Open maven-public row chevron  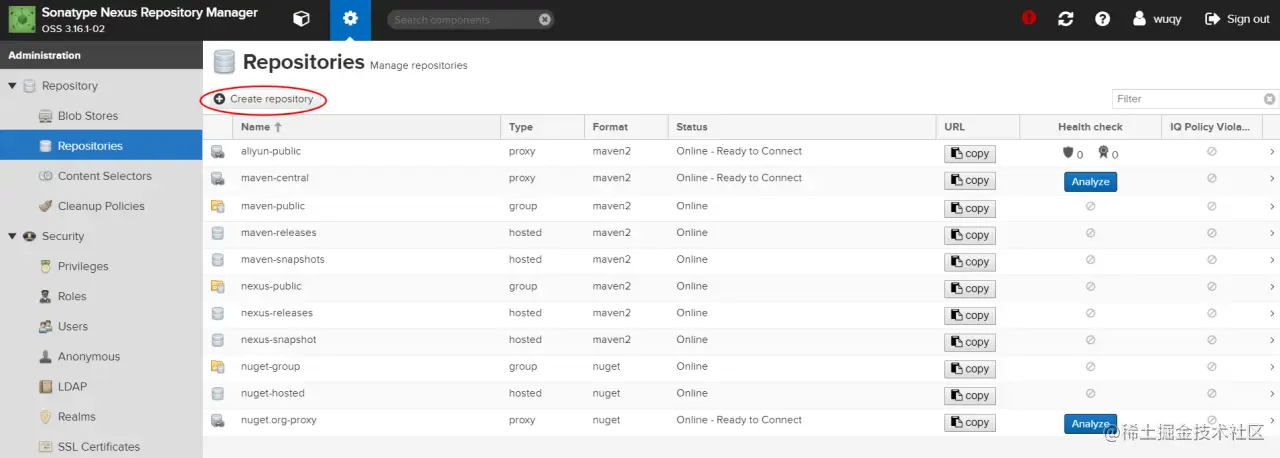tap(1272, 206)
